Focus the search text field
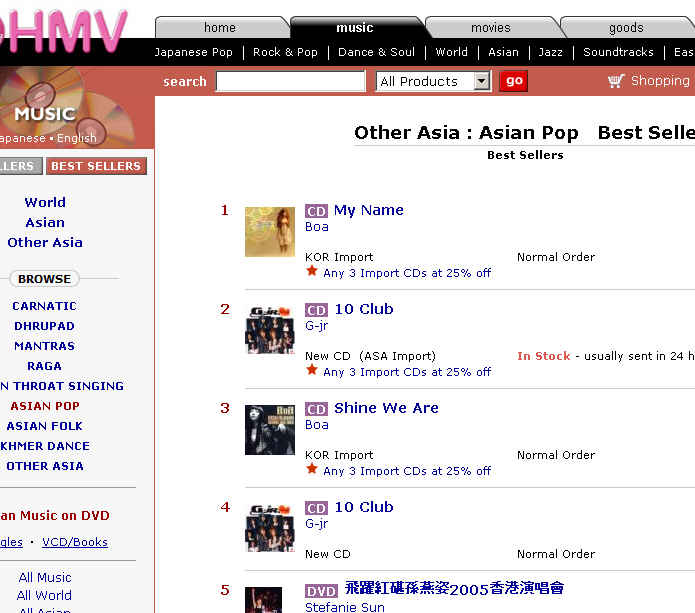The width and height of the screenshot is (695, 613). 291,81
